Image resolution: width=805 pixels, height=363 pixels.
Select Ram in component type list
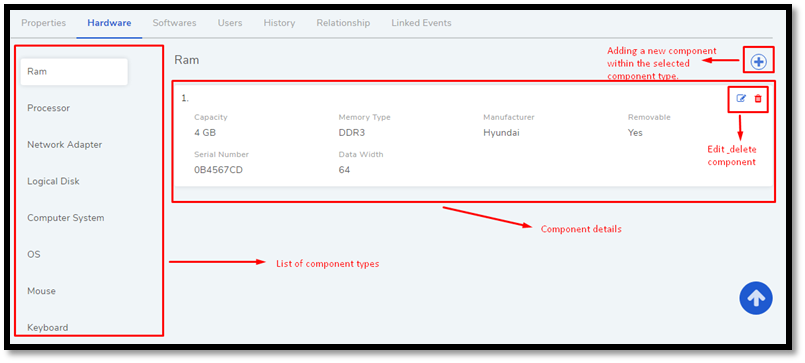click(74, 71)
